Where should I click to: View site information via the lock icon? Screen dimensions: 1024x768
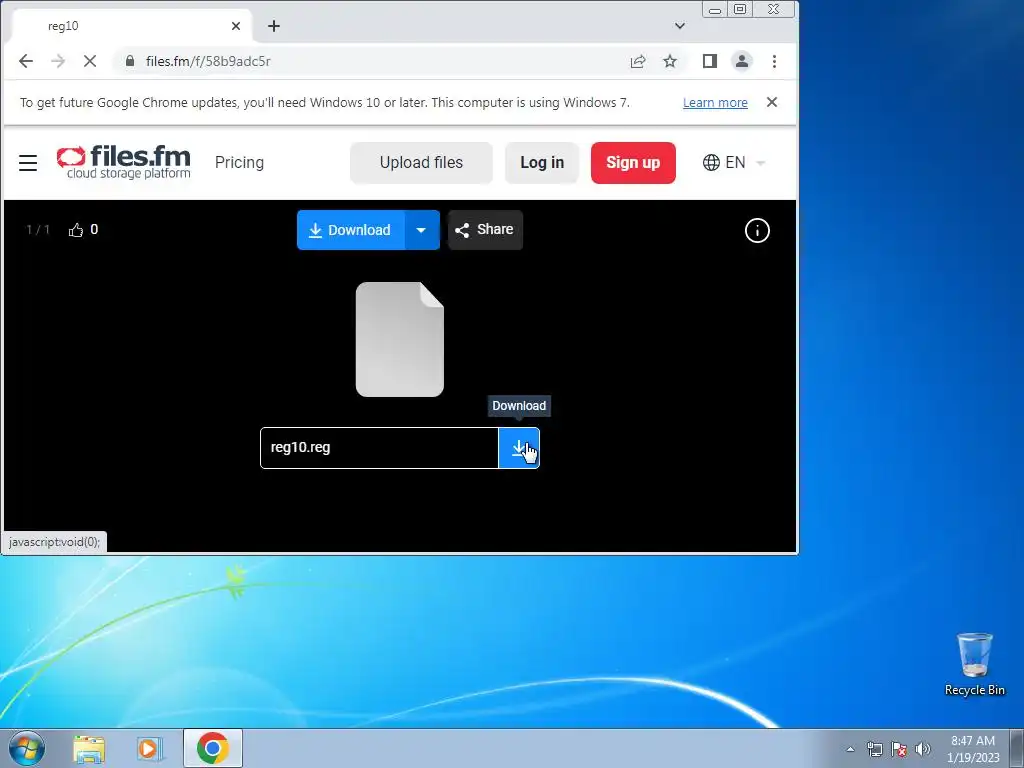point(130,61)
